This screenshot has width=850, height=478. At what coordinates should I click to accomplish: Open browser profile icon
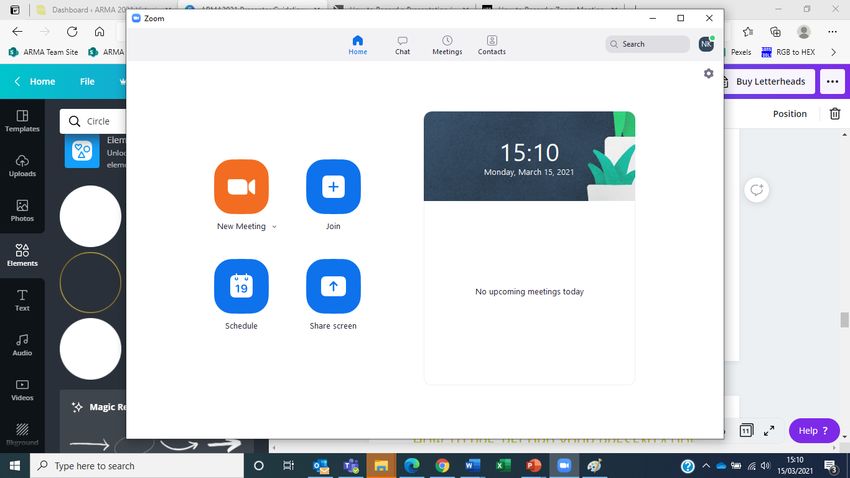[x=804, y=31]
